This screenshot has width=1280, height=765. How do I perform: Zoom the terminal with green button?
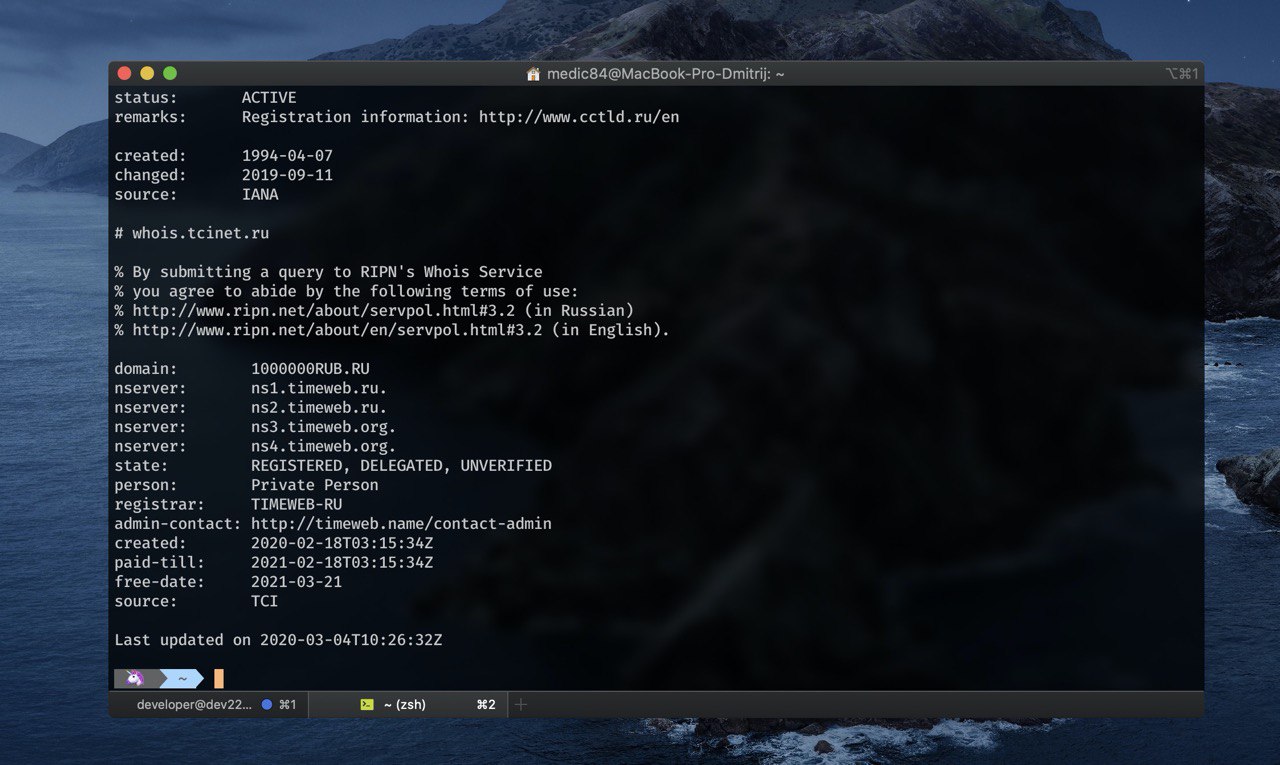click(x=170, y=73)
